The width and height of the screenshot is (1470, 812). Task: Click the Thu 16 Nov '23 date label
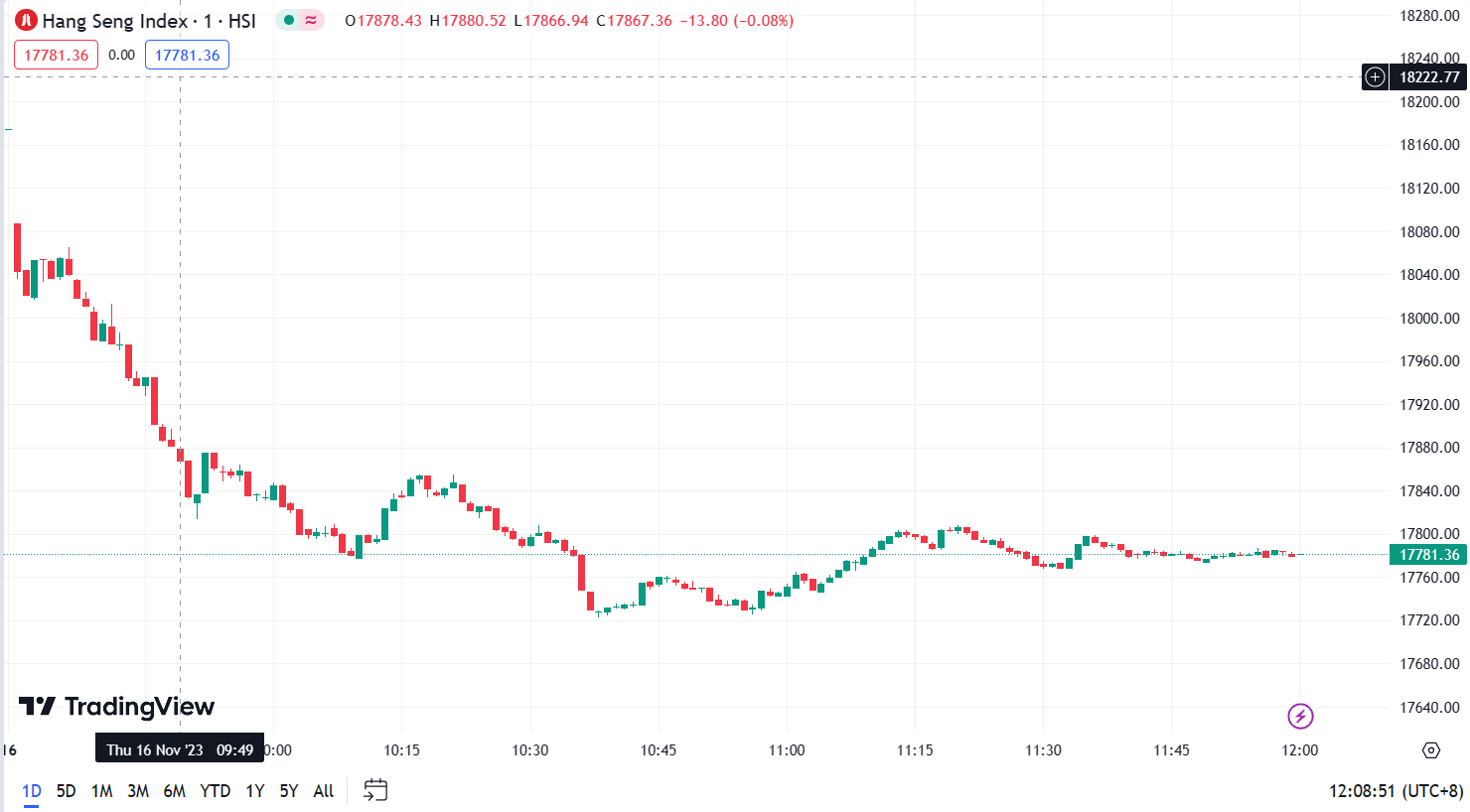179,750
